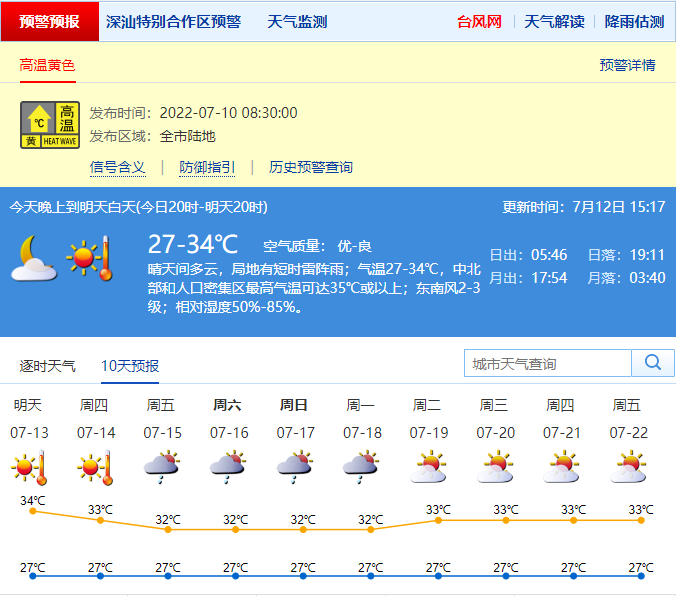Click the 07-16 date label
This screenshot has height=596, width=676.
(x=229, y=433)
